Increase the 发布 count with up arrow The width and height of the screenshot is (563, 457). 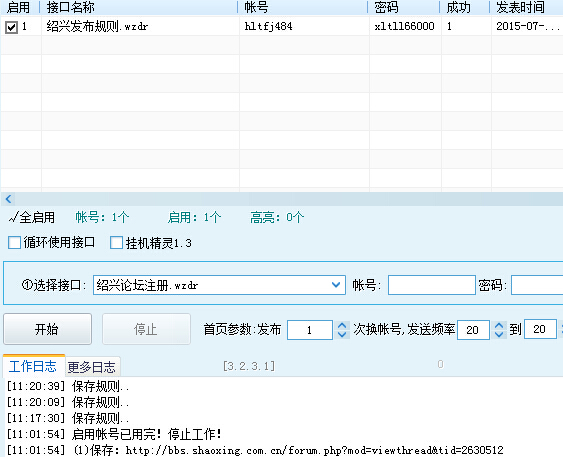342,325
